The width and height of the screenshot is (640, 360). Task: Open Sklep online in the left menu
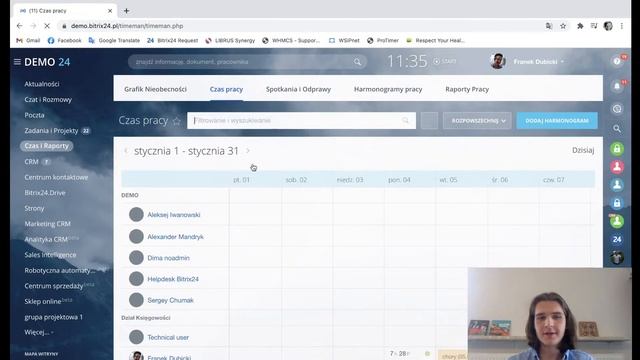(42, 301)
